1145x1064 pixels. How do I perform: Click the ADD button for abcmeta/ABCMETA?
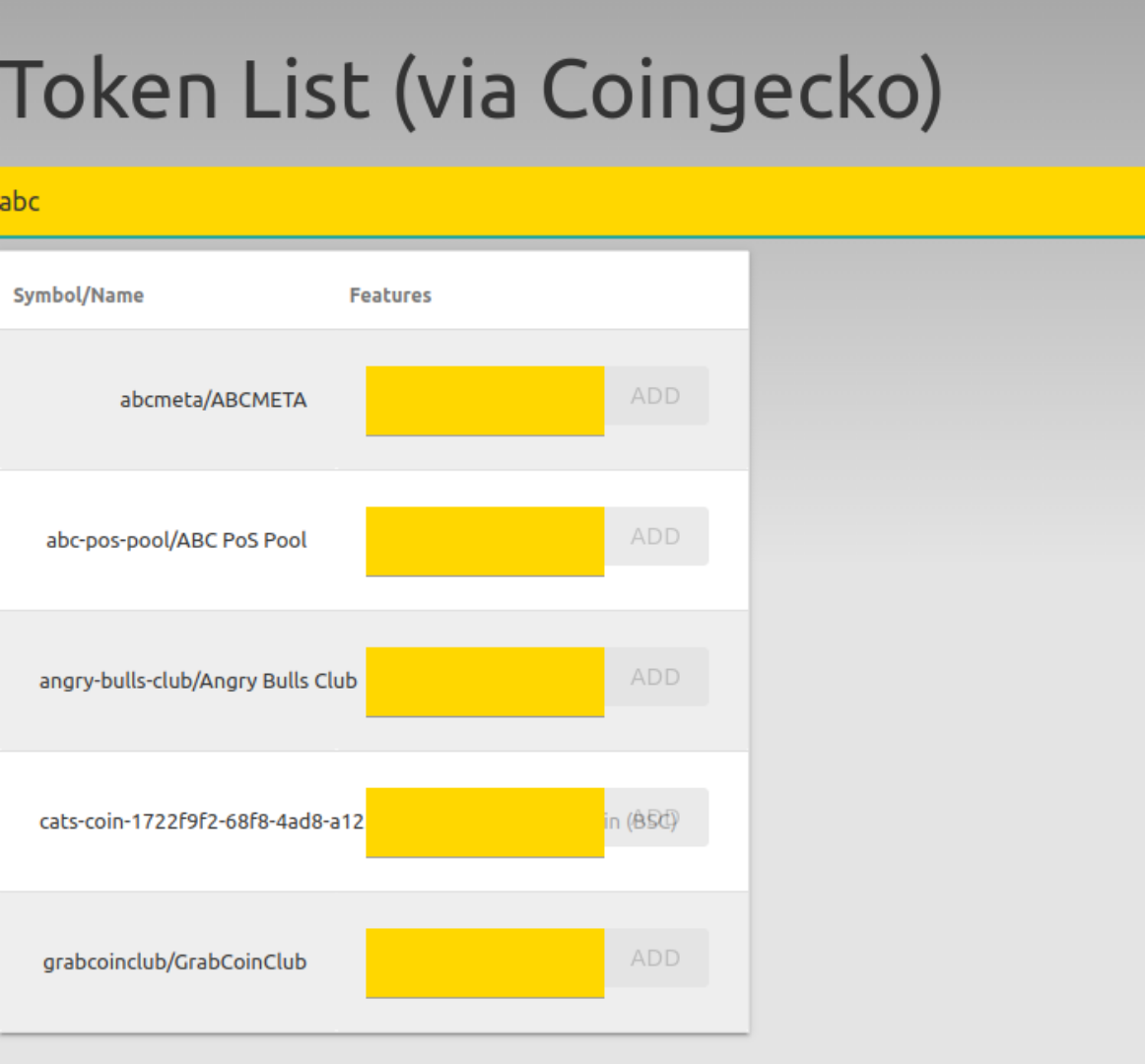pos(656,396)
